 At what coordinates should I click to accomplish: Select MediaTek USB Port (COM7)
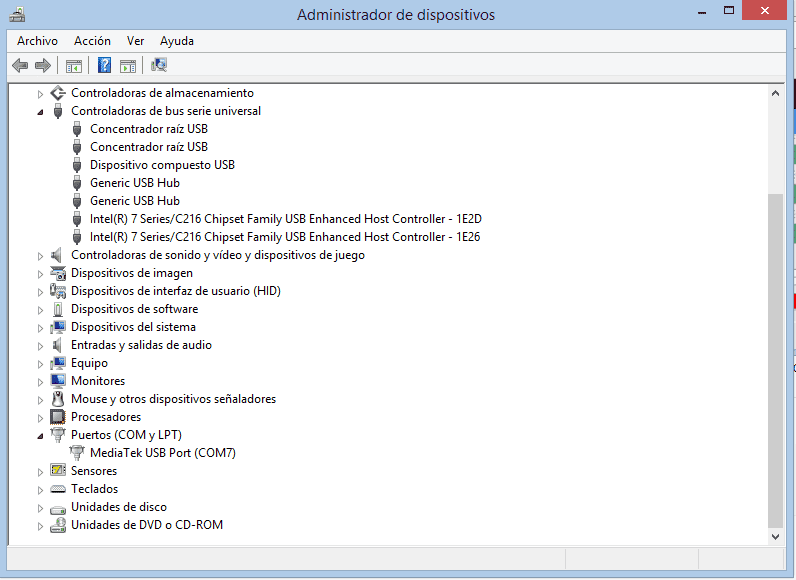[x=163, y=453]
